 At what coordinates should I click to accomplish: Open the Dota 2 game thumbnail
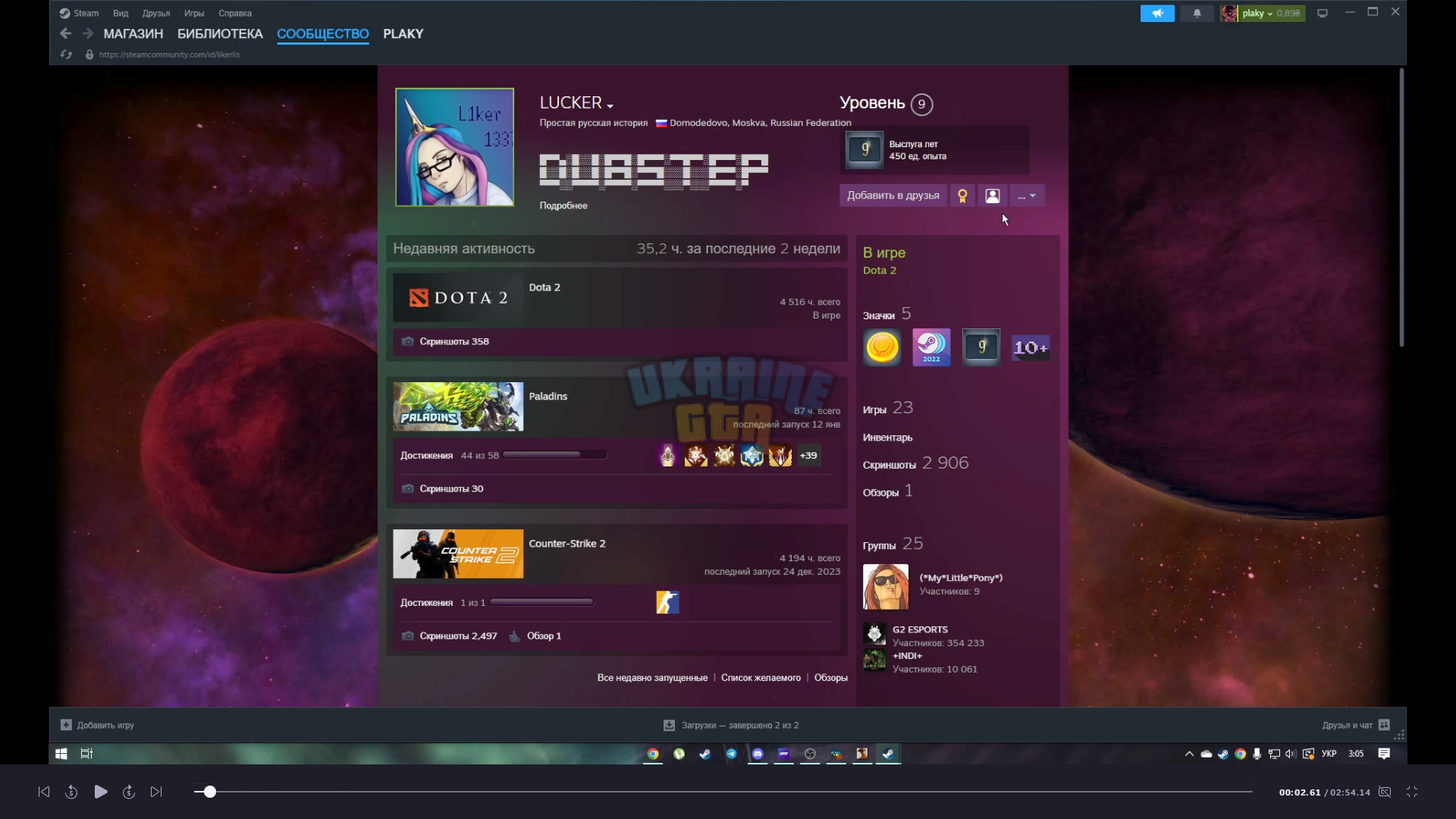[458, 298]
